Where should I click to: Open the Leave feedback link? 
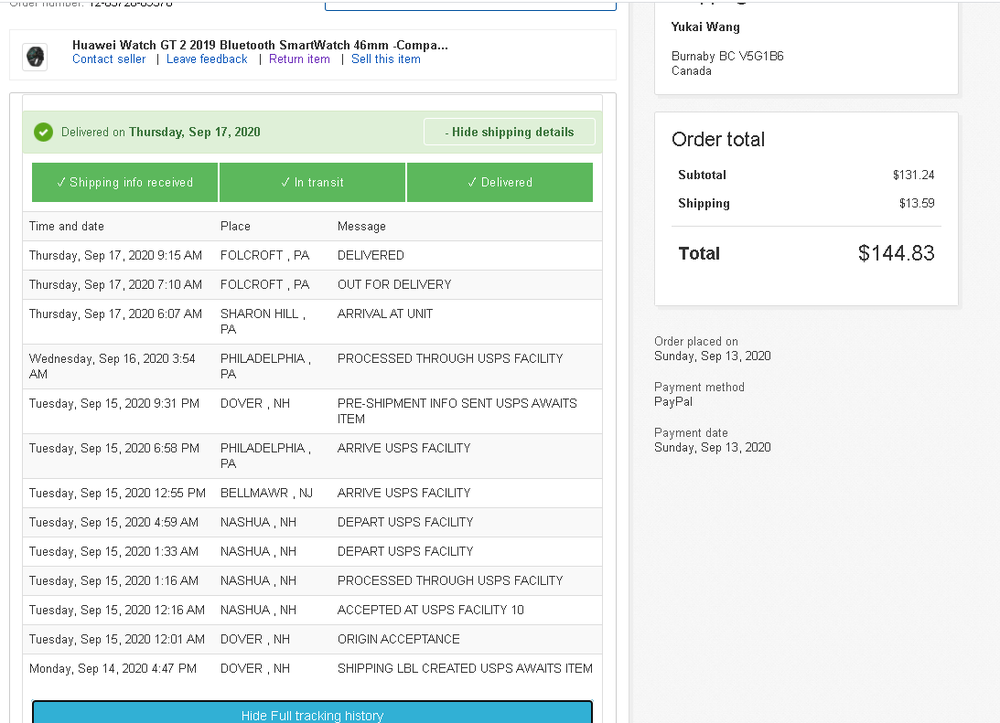point(207,59)
